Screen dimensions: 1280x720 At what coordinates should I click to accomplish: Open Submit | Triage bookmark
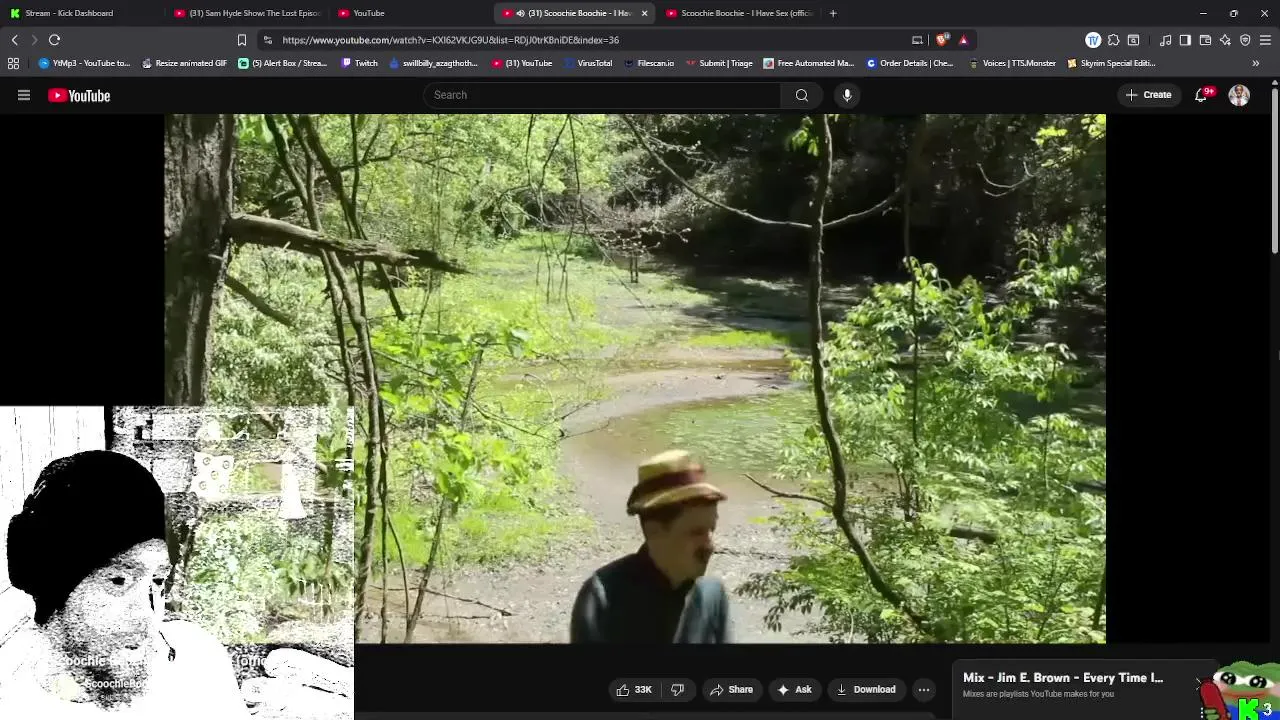[719, 63]
